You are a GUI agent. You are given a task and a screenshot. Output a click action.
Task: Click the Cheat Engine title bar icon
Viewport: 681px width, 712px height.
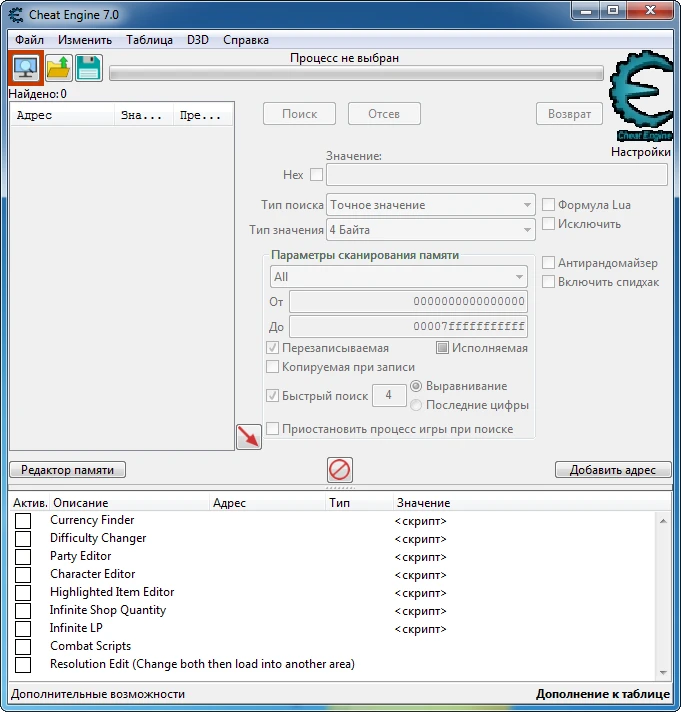click(x=16, y=15)
